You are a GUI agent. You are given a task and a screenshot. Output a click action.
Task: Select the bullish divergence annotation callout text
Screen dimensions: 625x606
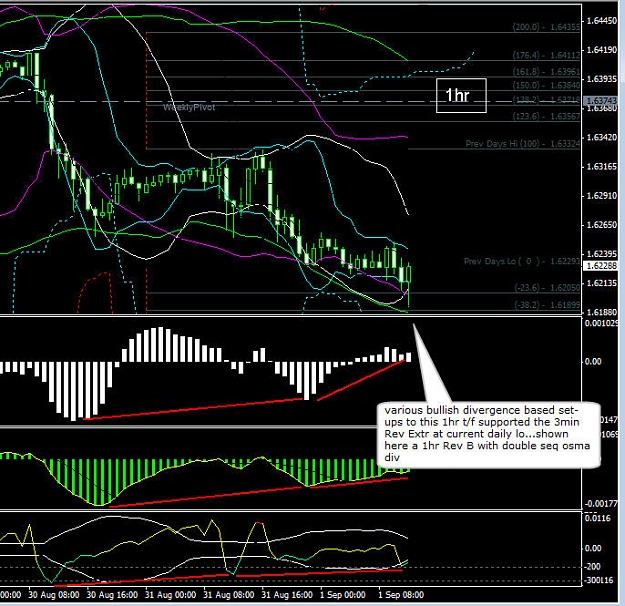[x=487, y=434]
